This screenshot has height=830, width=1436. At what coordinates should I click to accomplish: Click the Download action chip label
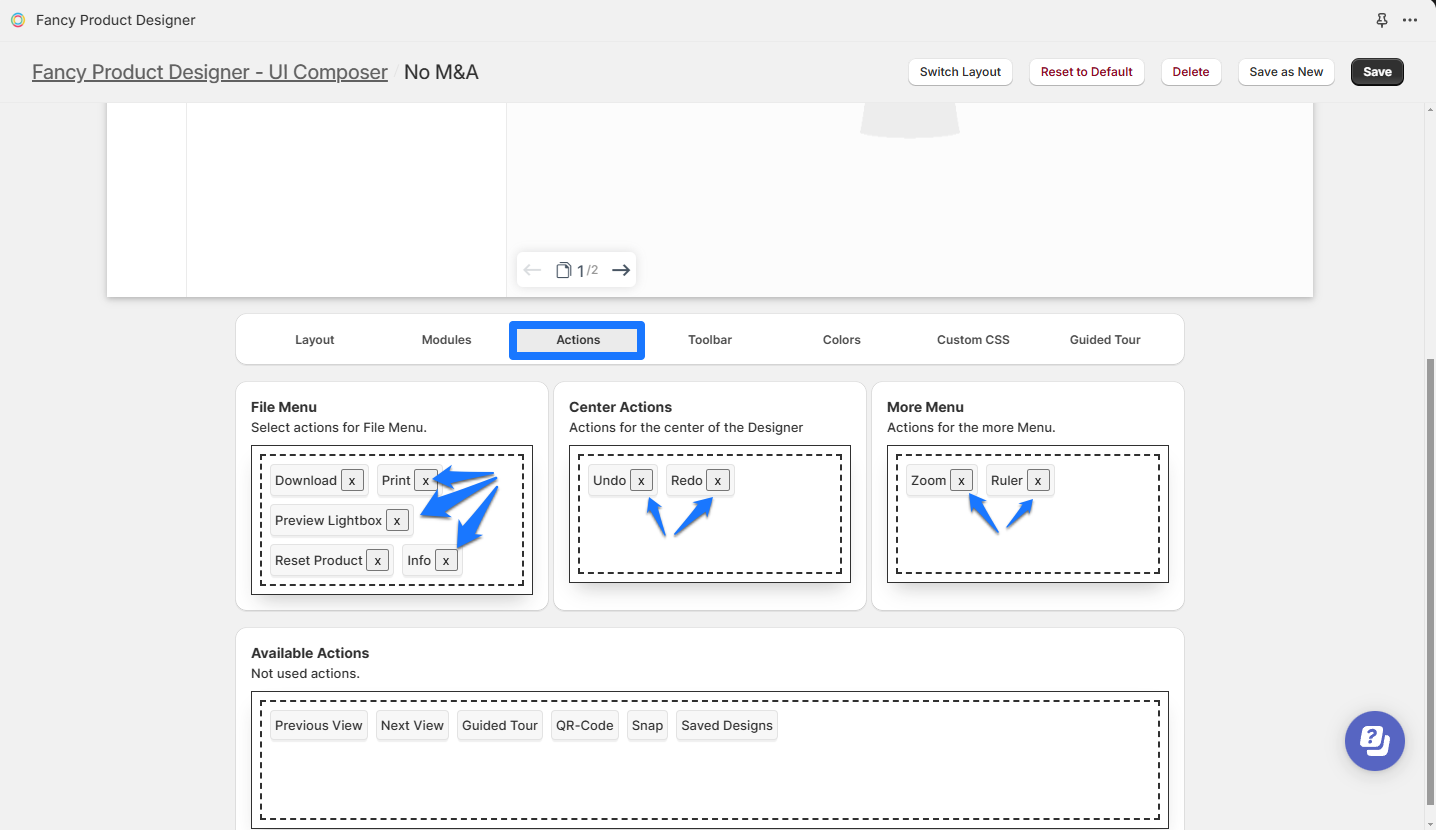point(306,481)
